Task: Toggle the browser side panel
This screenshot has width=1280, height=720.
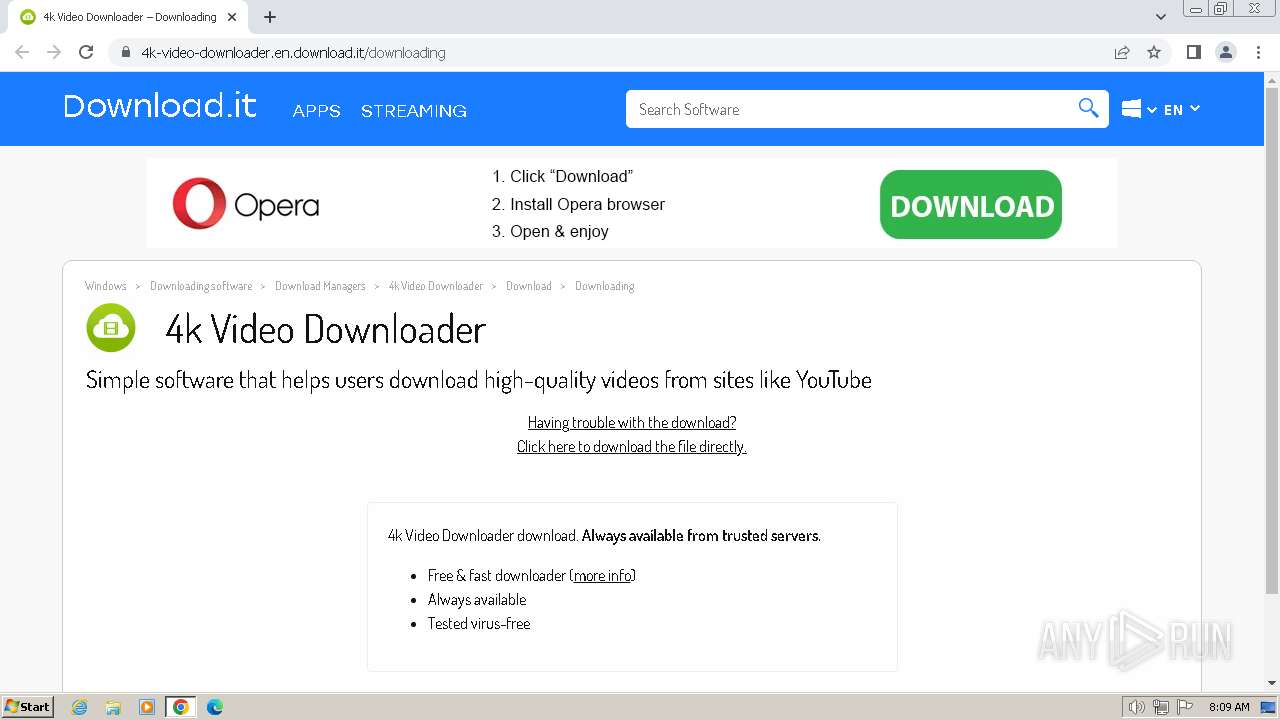Action: [1193, 52]
